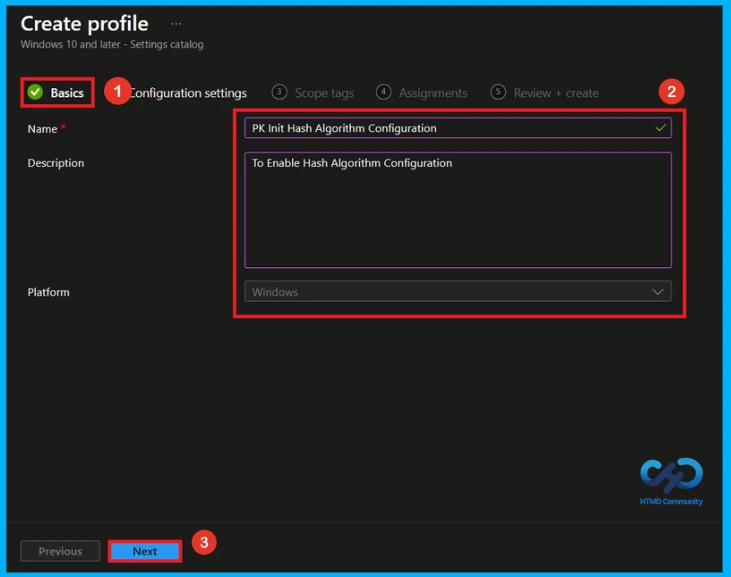
Task: Open the ellipsis menu beside Create profile
Action: 176,24
